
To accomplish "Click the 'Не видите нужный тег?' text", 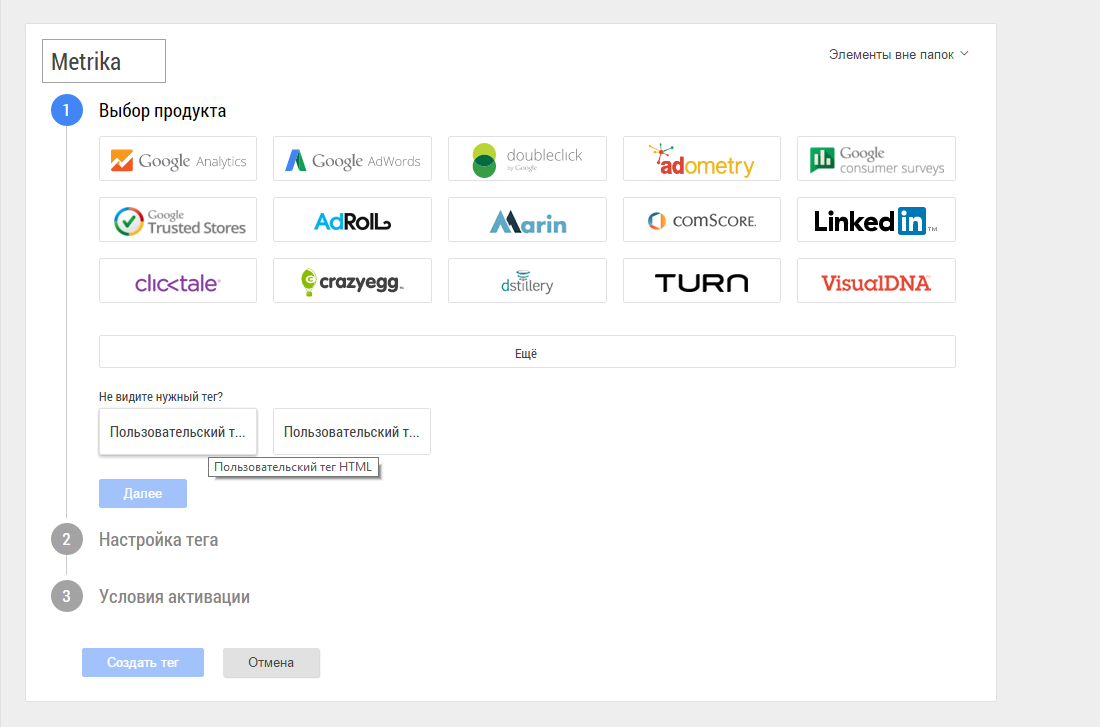I will point(161,396).
